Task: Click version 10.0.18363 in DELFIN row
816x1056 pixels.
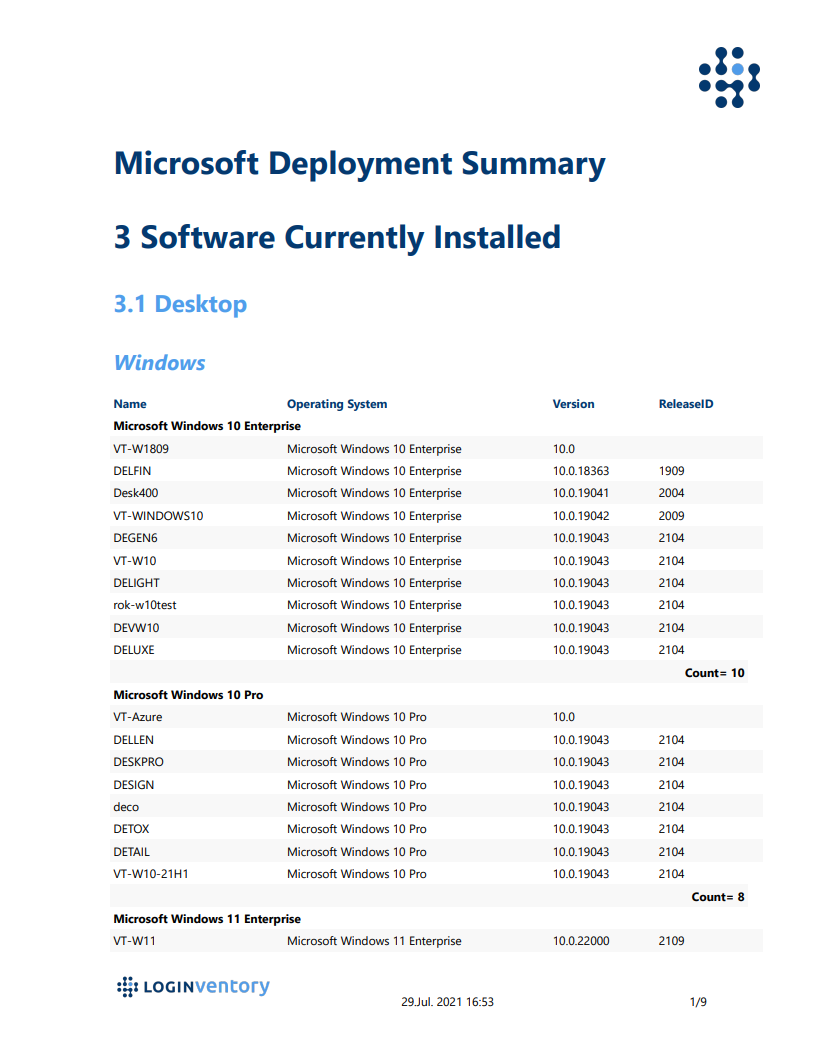Action: click(581, 471)
